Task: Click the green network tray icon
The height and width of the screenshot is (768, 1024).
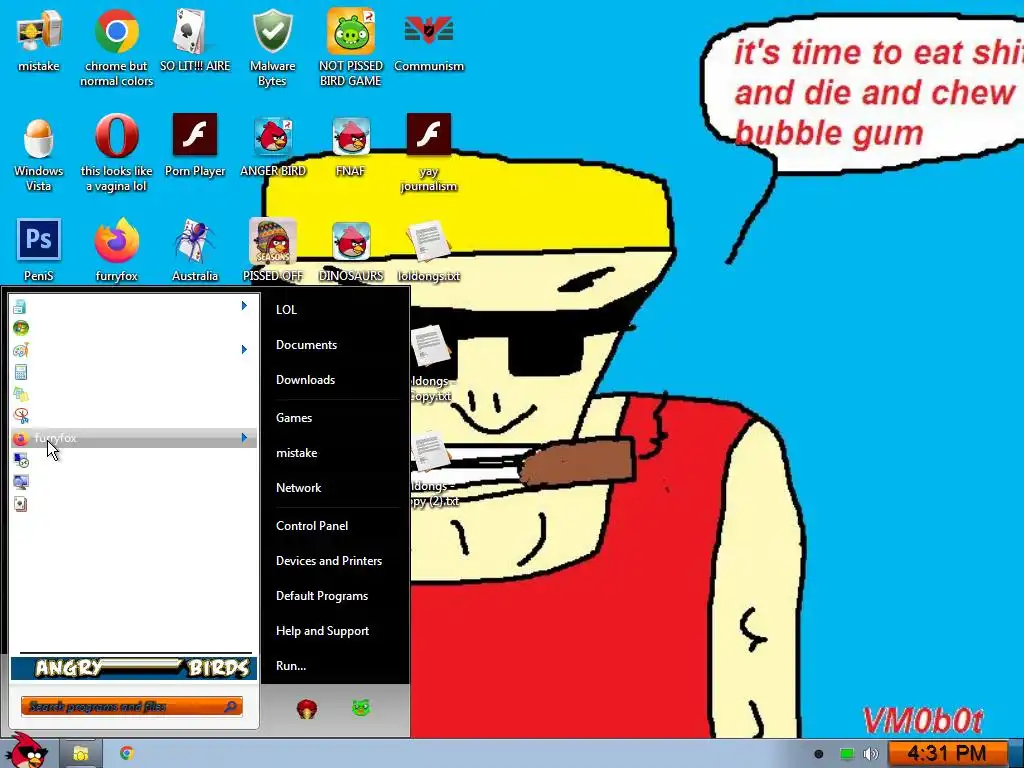Action: pyautogui.click(x=846, y=754)
